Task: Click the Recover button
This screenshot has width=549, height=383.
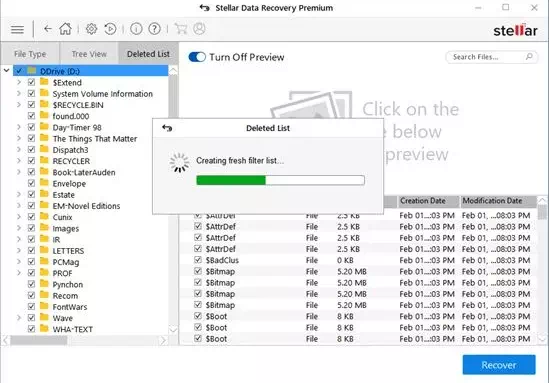Action: point(499,365)
